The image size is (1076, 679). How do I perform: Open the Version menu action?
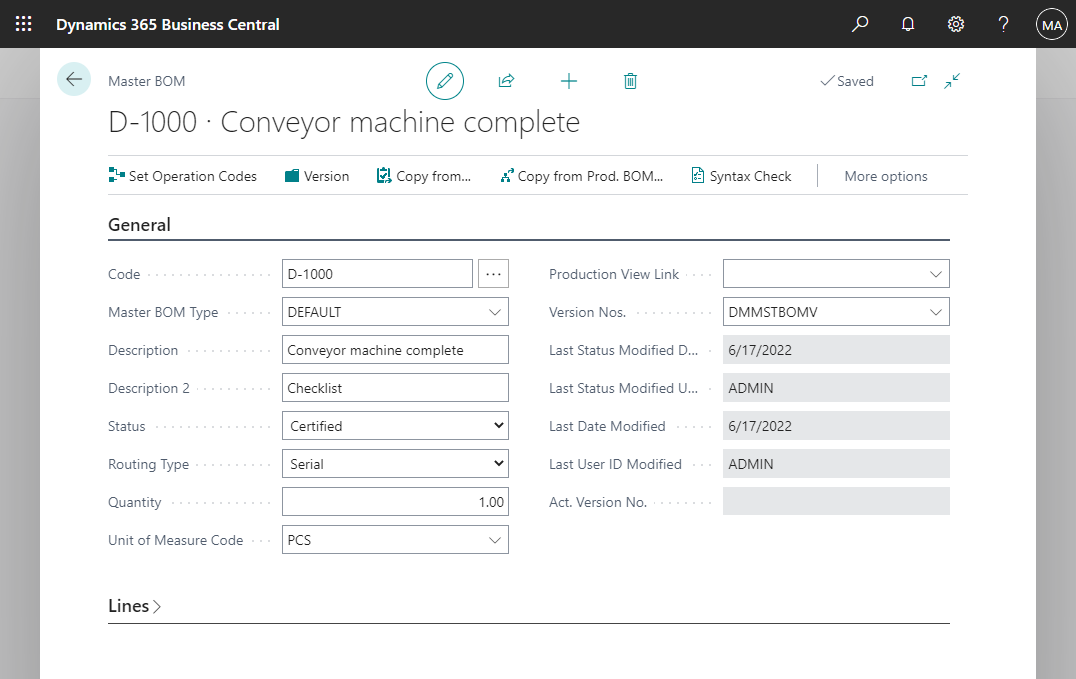coord(317,176)
